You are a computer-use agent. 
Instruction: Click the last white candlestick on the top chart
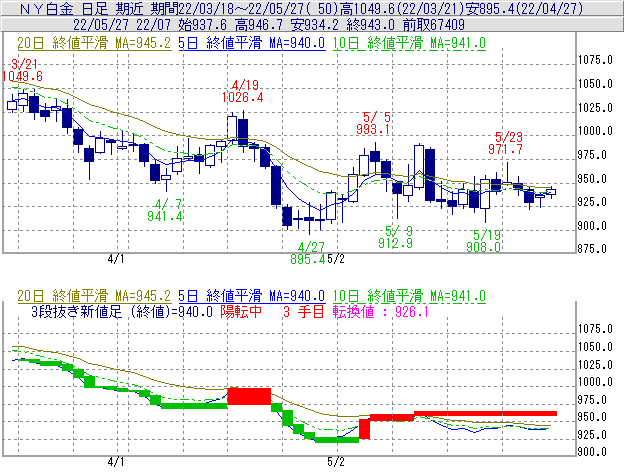(x=551, y=192)
